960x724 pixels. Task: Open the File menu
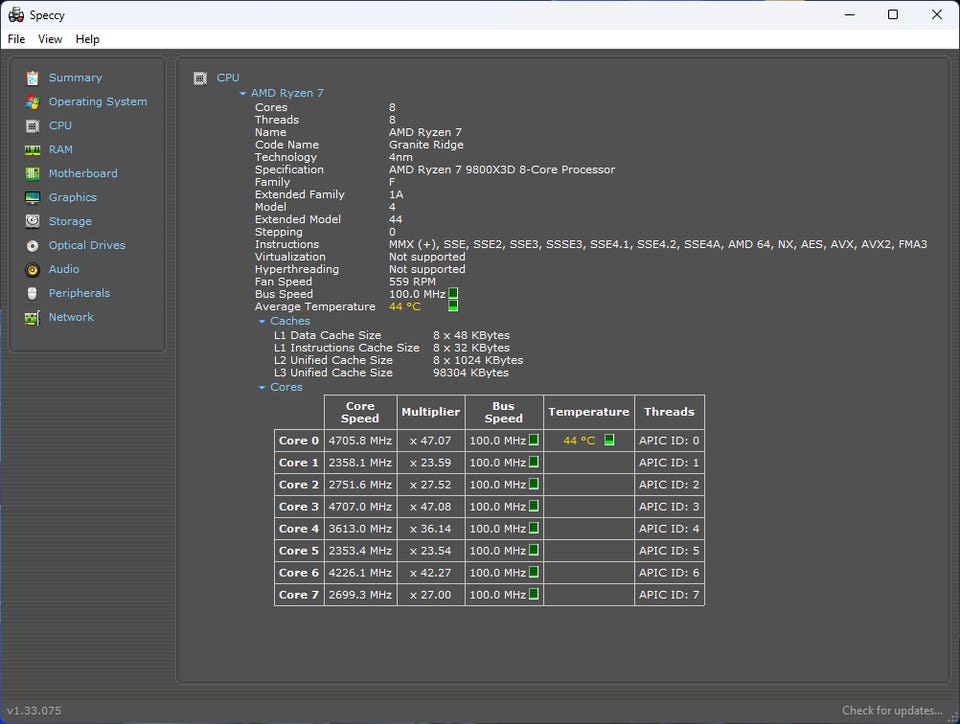pyautogui.click(x=16, y=39)
